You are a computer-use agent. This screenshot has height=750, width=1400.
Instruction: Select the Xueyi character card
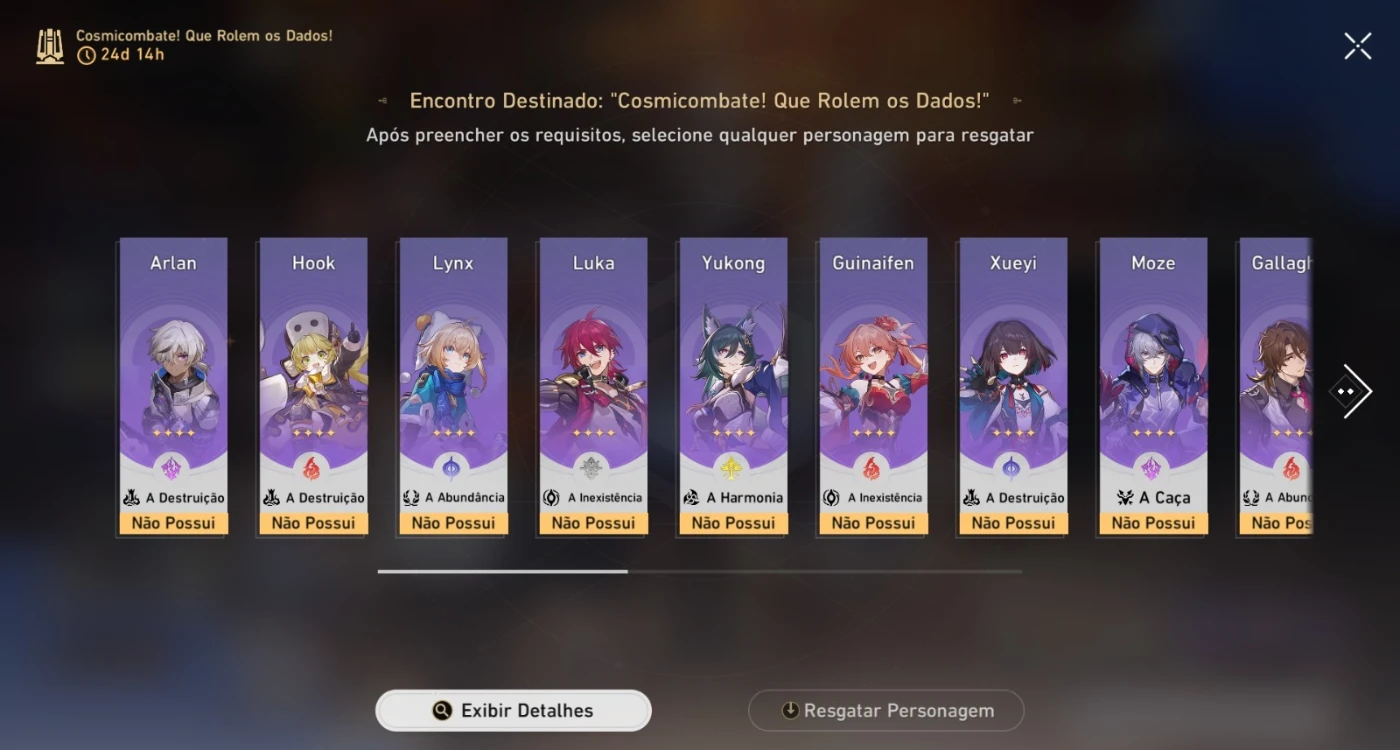(x=1013, y=386)
